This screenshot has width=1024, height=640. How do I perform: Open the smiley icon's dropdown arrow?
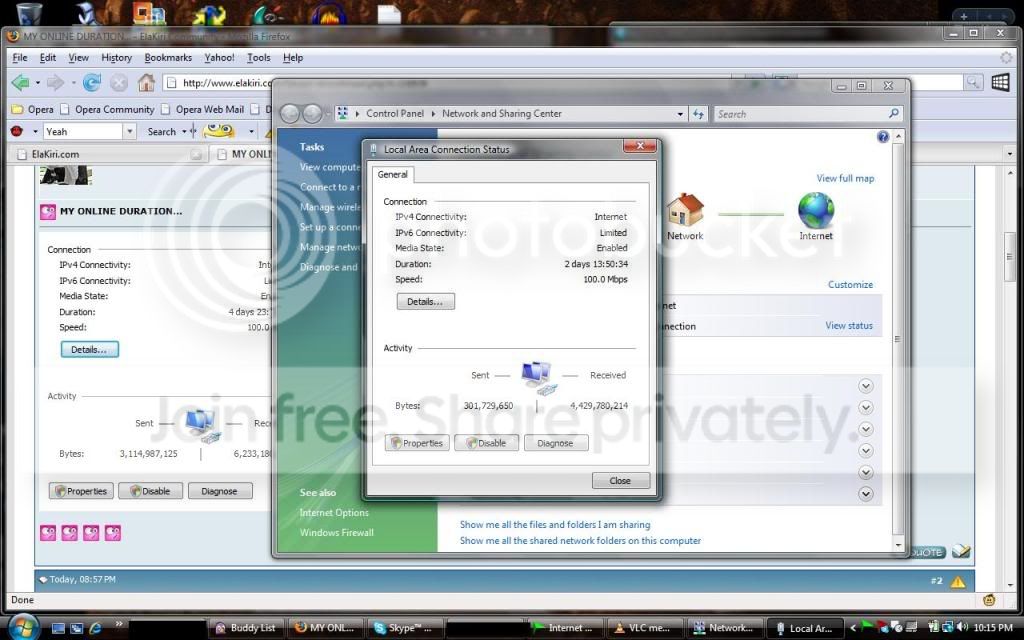(251, 131)
